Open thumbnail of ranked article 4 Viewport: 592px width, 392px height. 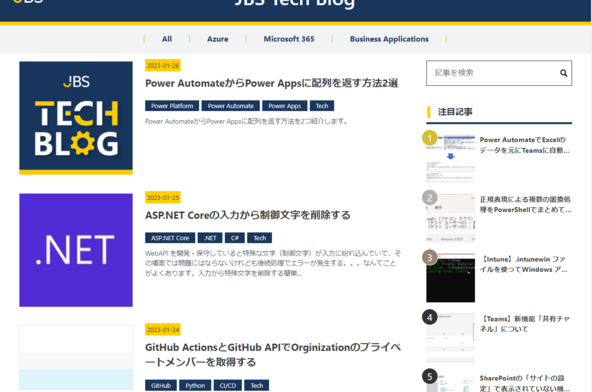tap(450, 338)
